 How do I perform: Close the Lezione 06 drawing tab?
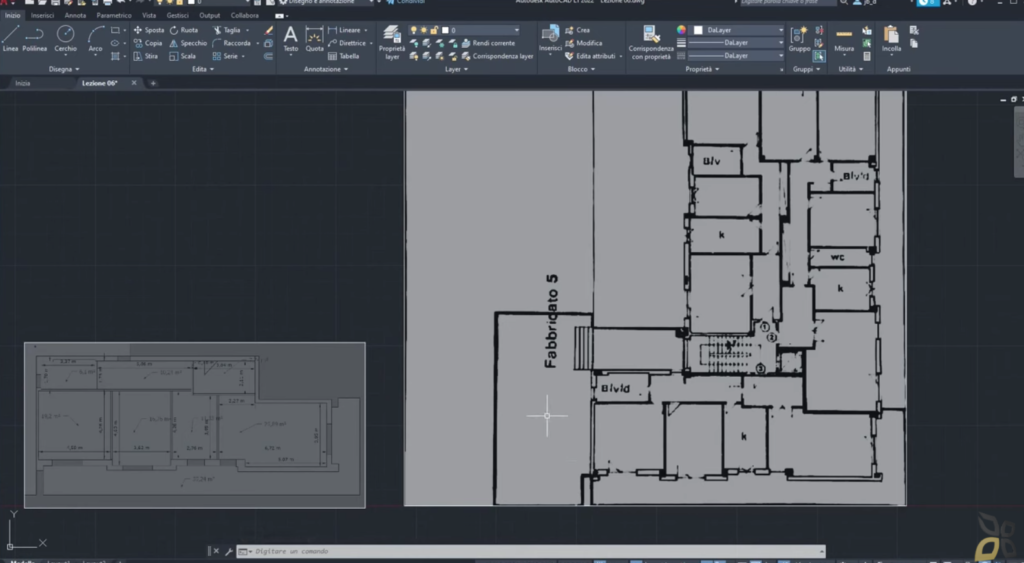tap(134, 83)
